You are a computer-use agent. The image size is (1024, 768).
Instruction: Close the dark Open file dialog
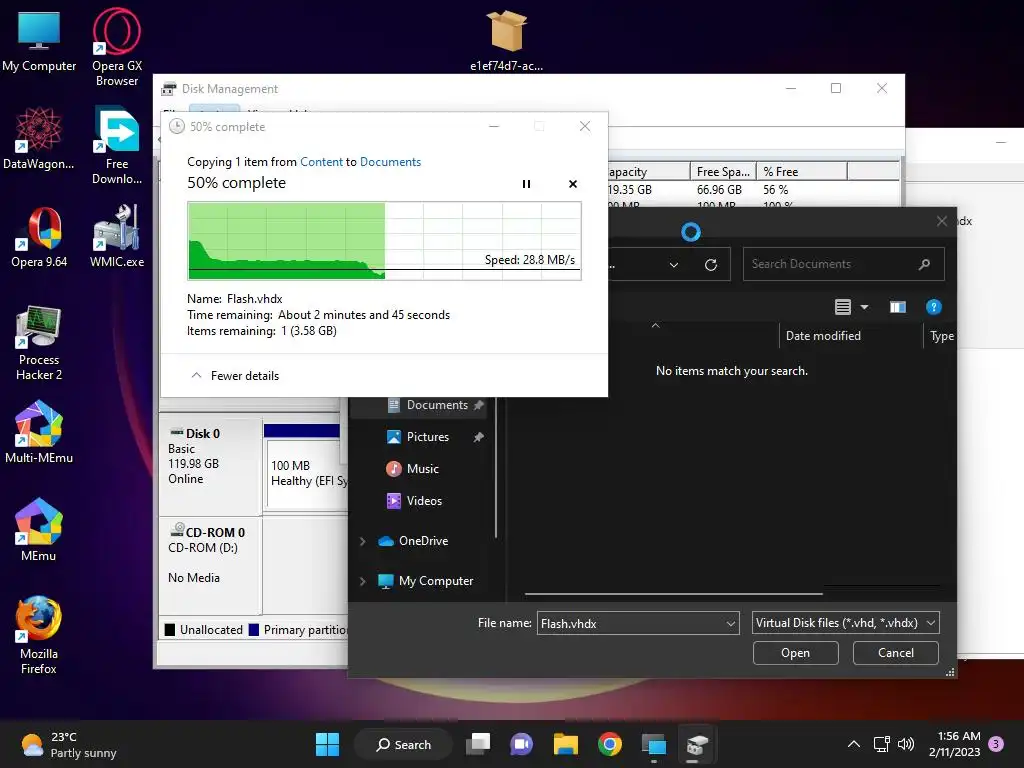coord(942,221)
